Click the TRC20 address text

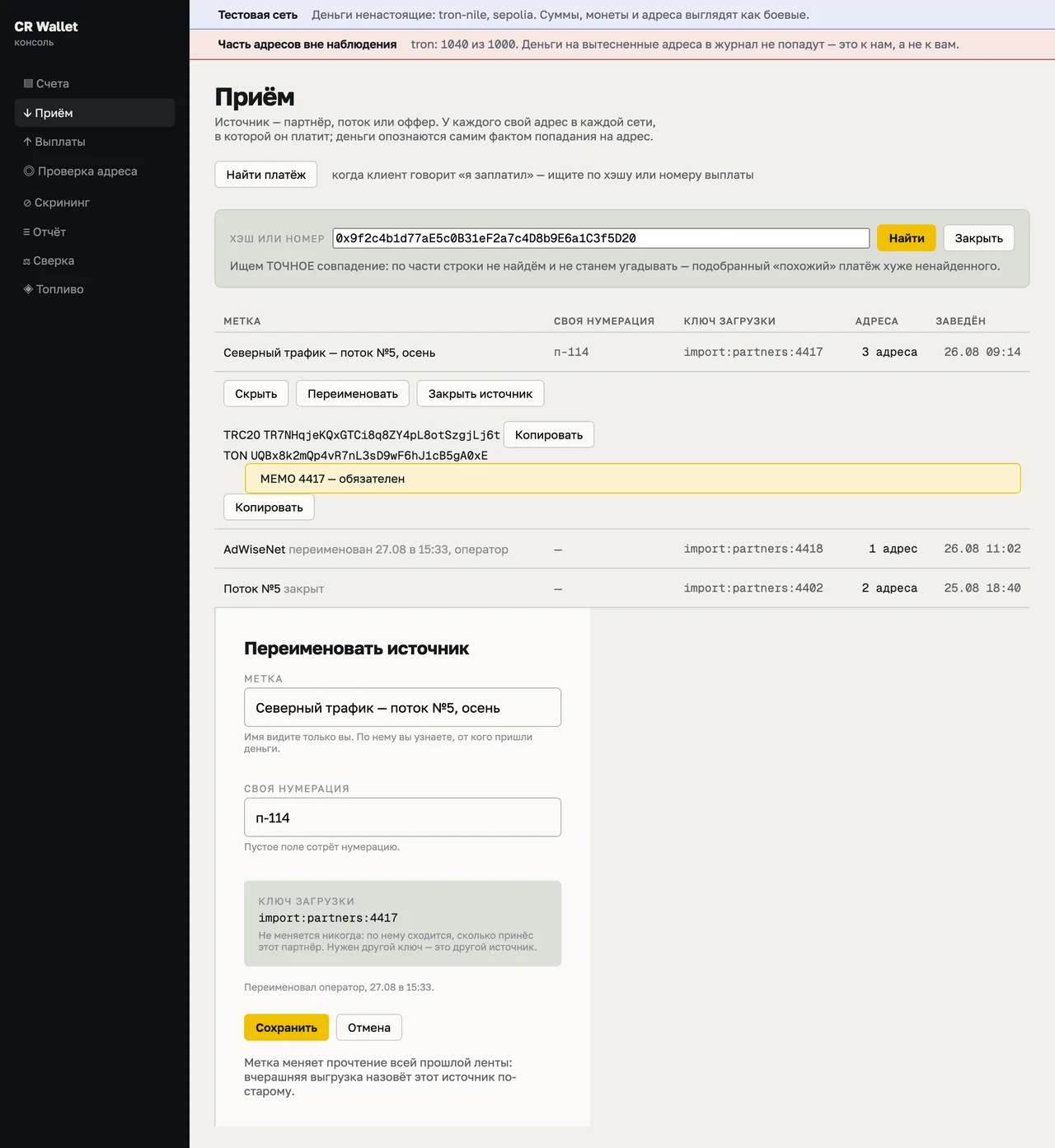pos(382,435)
